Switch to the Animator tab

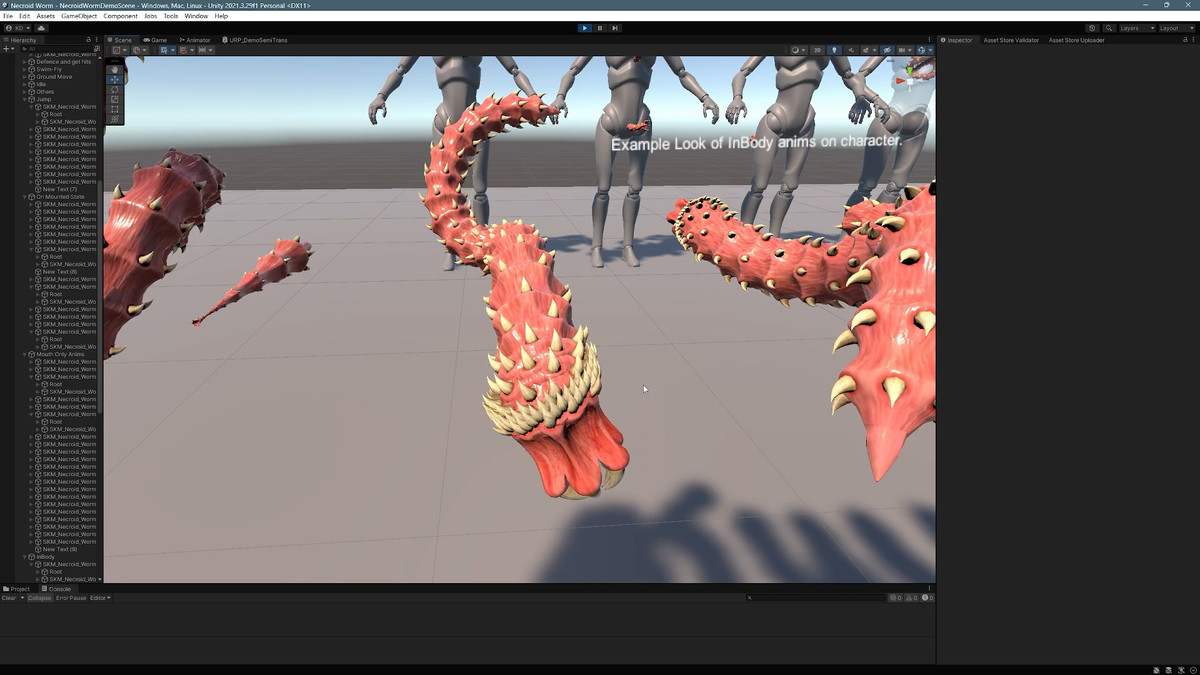point(195,40)
